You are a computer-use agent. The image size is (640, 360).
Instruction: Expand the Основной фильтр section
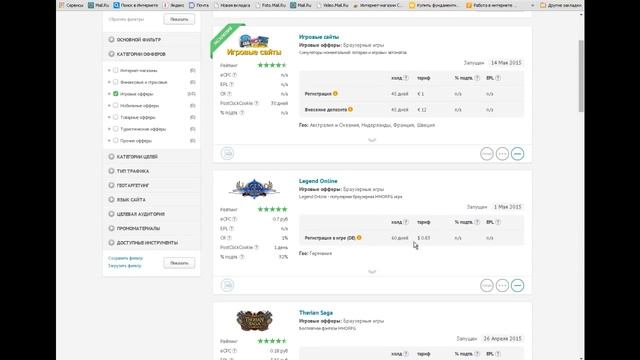(x=151, y=40)
